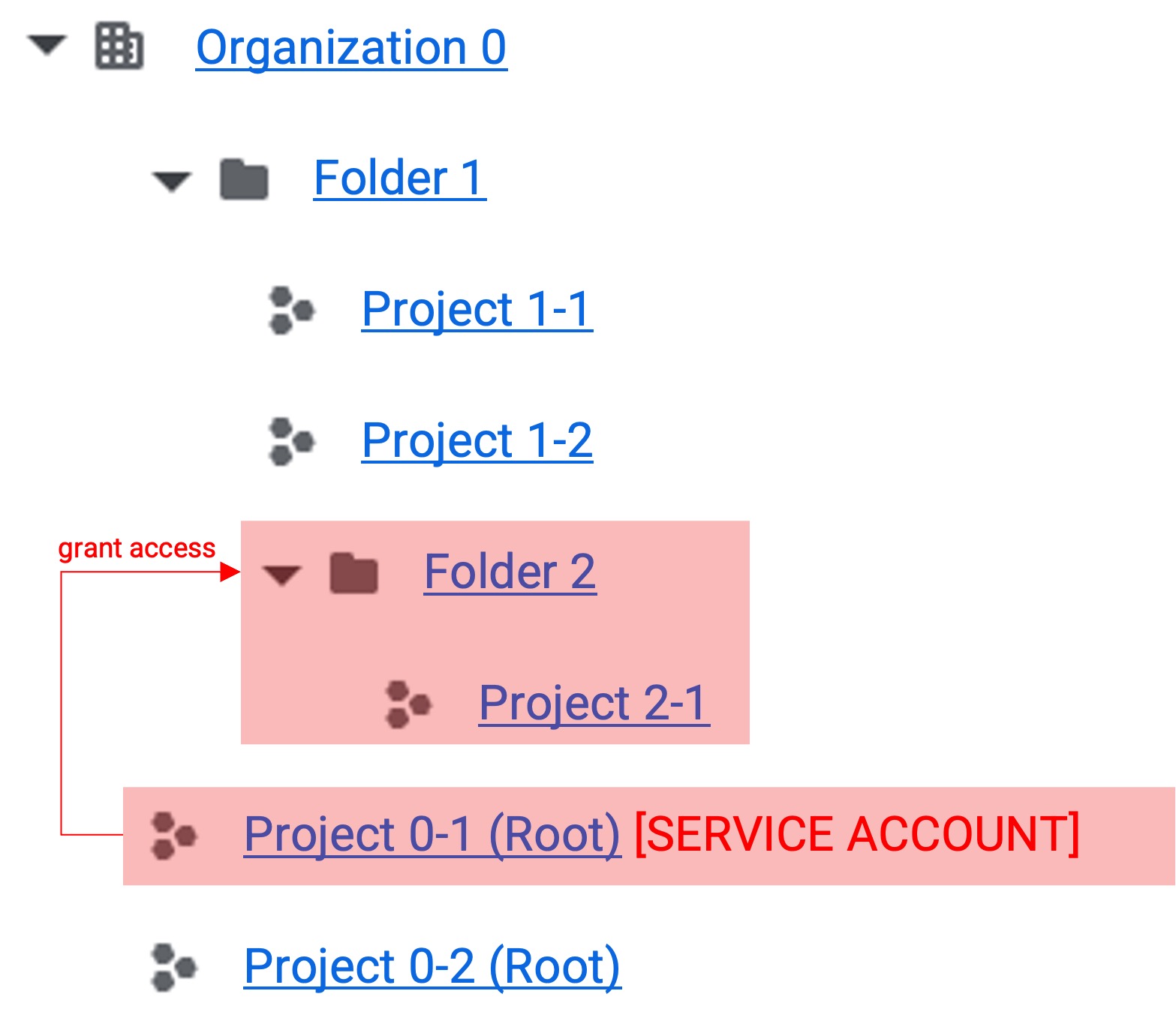
Task: Open the Organization 0 link
Action: [x=351, y=48]
